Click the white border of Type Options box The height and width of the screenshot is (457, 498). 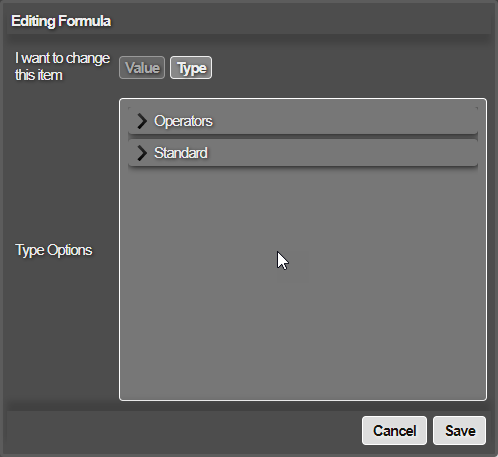303,99
